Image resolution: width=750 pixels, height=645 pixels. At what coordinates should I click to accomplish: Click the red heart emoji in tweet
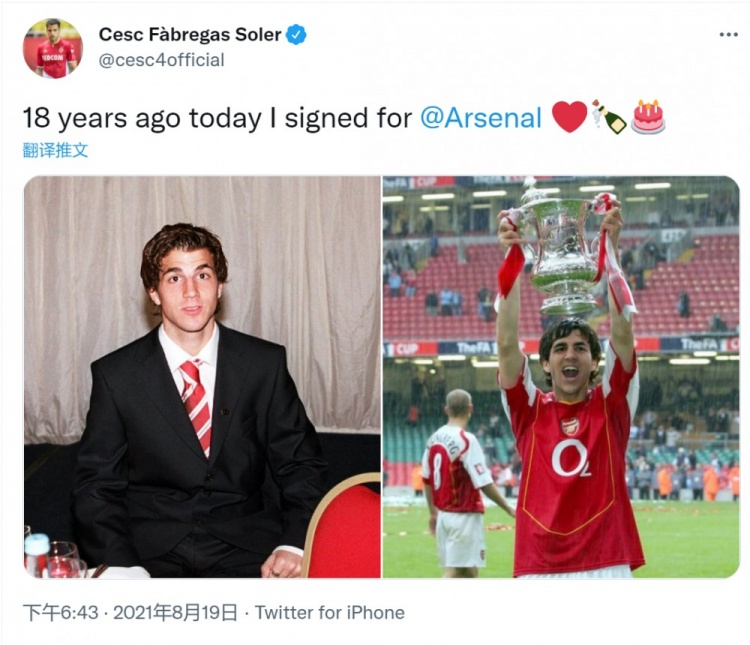569,117
